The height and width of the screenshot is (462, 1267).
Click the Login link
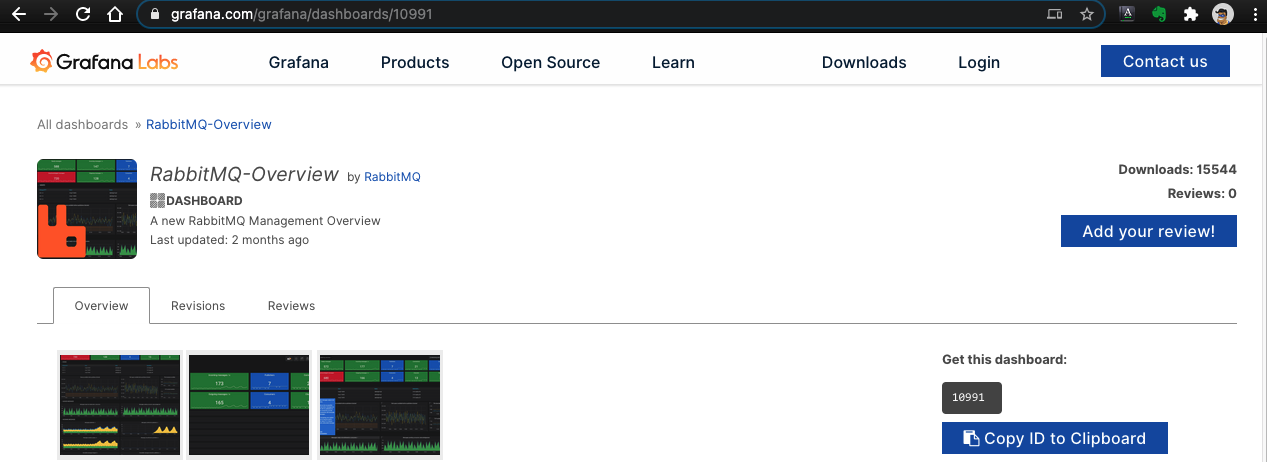979,62
